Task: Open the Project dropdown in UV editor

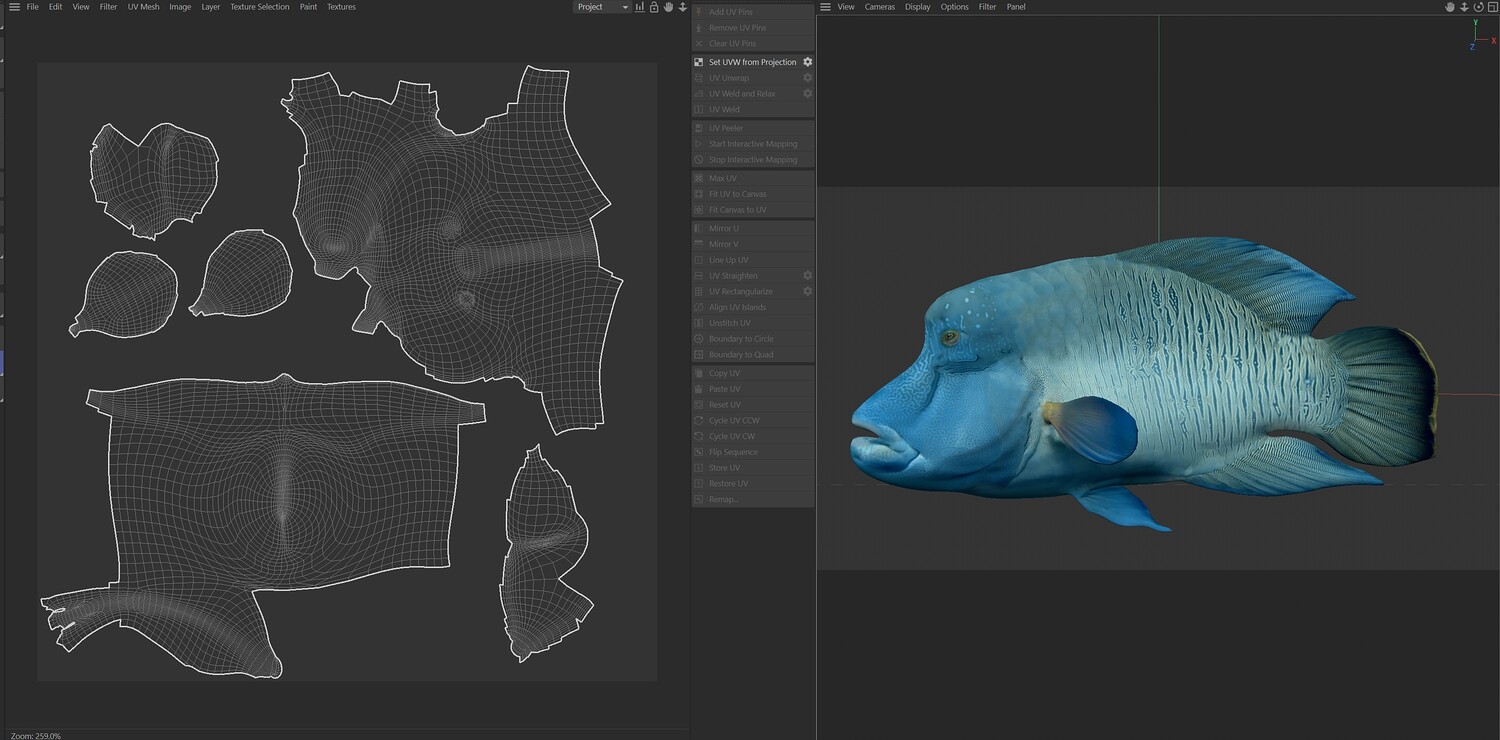Action: tap(603, 7)
